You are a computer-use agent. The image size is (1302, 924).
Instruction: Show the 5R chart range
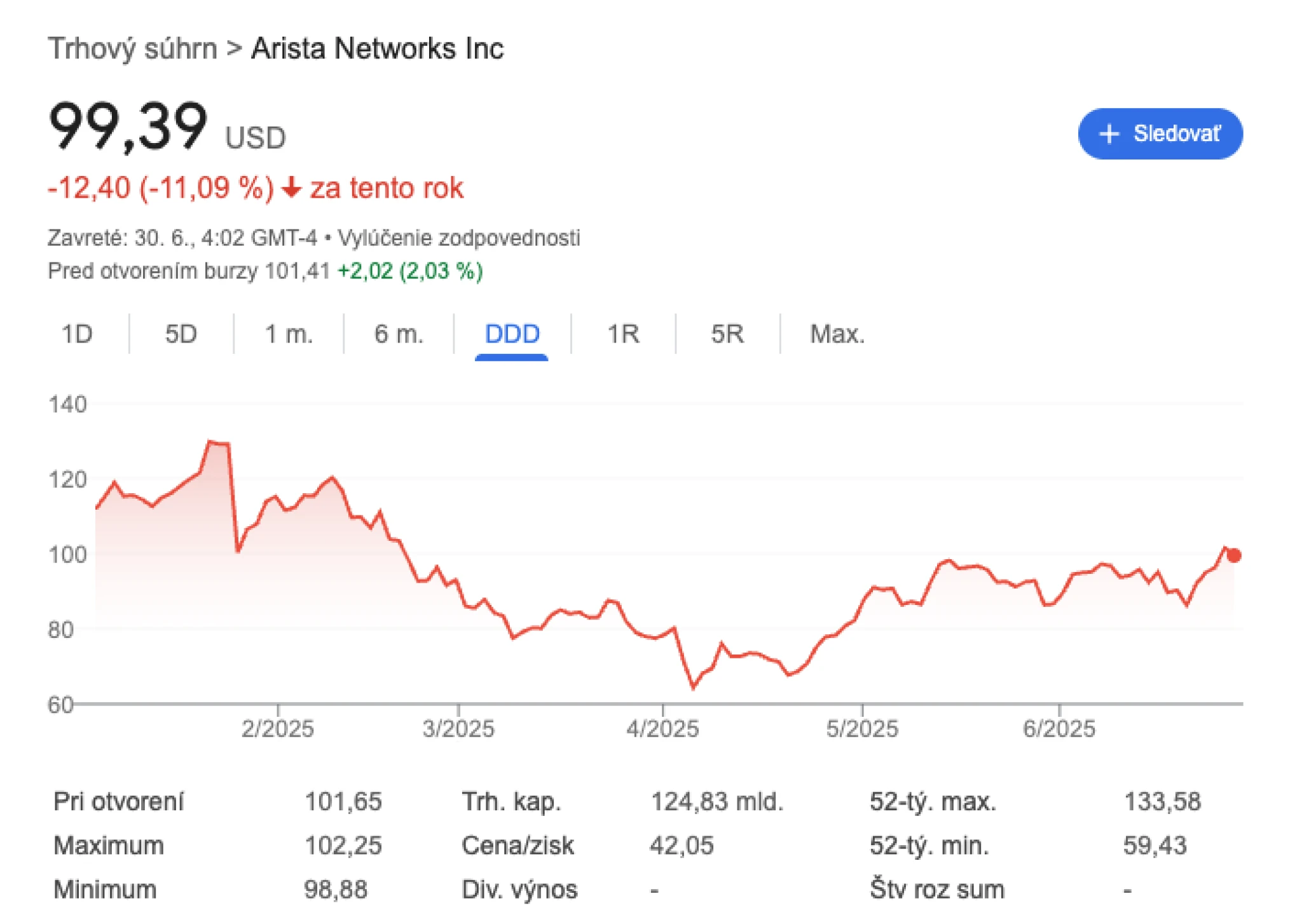point(727,334)
